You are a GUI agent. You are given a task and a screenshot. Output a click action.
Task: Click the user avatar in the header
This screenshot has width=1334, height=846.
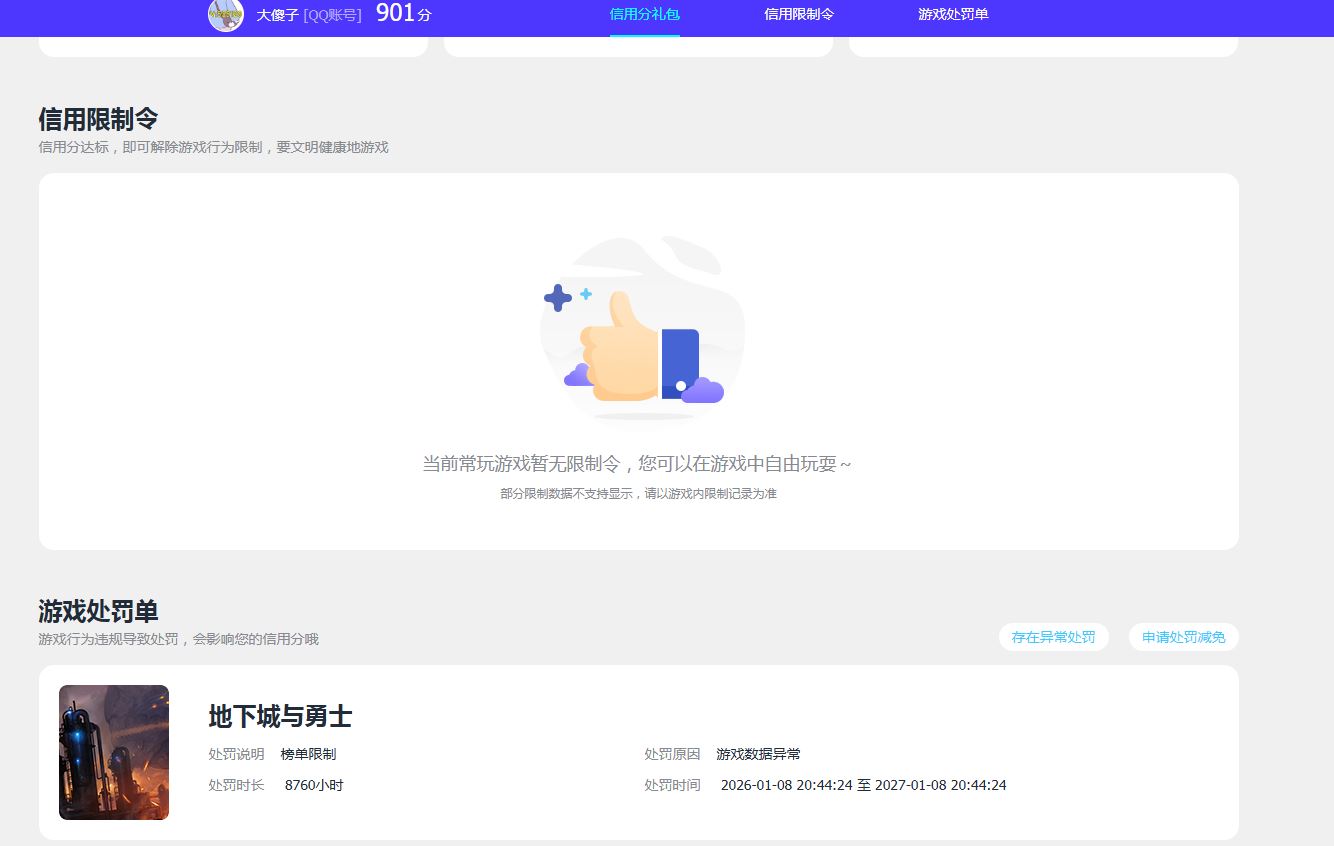pos(225,15)
